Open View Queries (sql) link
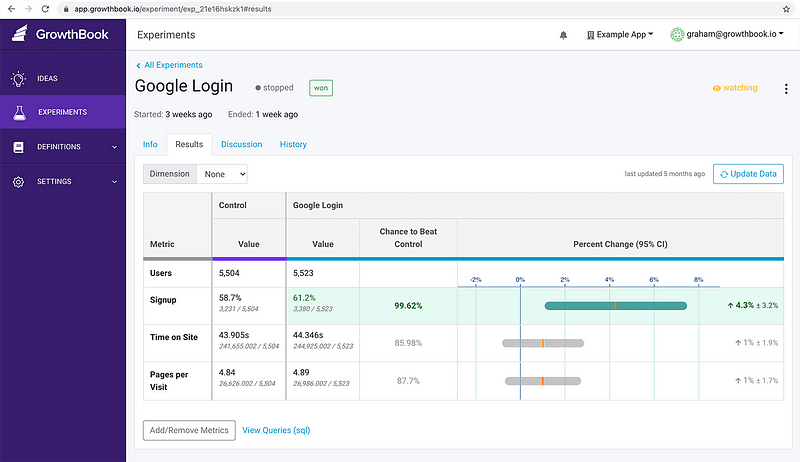800x462 pixels. tap(276, 430)
